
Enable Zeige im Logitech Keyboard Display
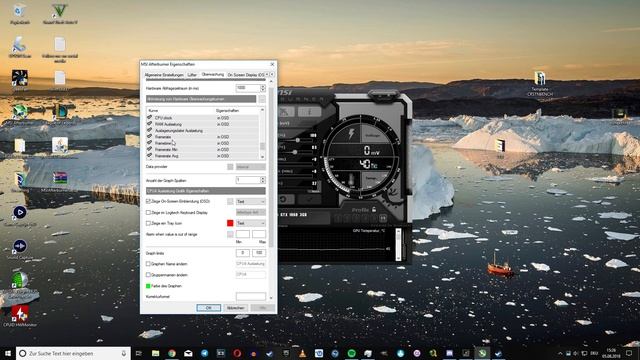coord(148,212)
